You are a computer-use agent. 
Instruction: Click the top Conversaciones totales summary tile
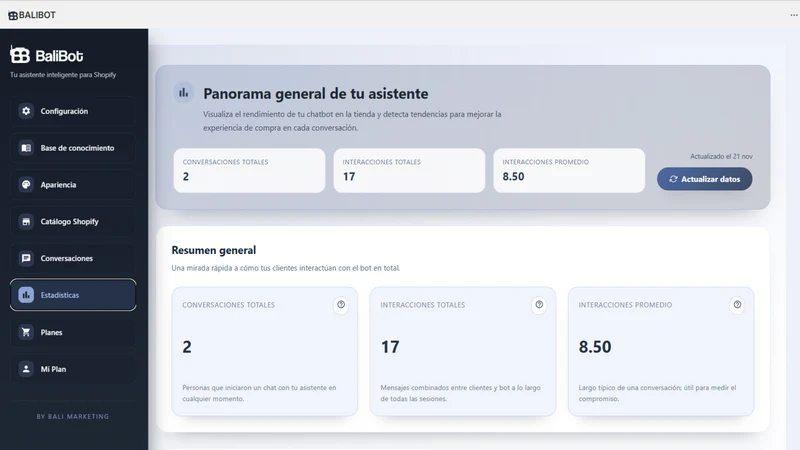pos(249,170)
